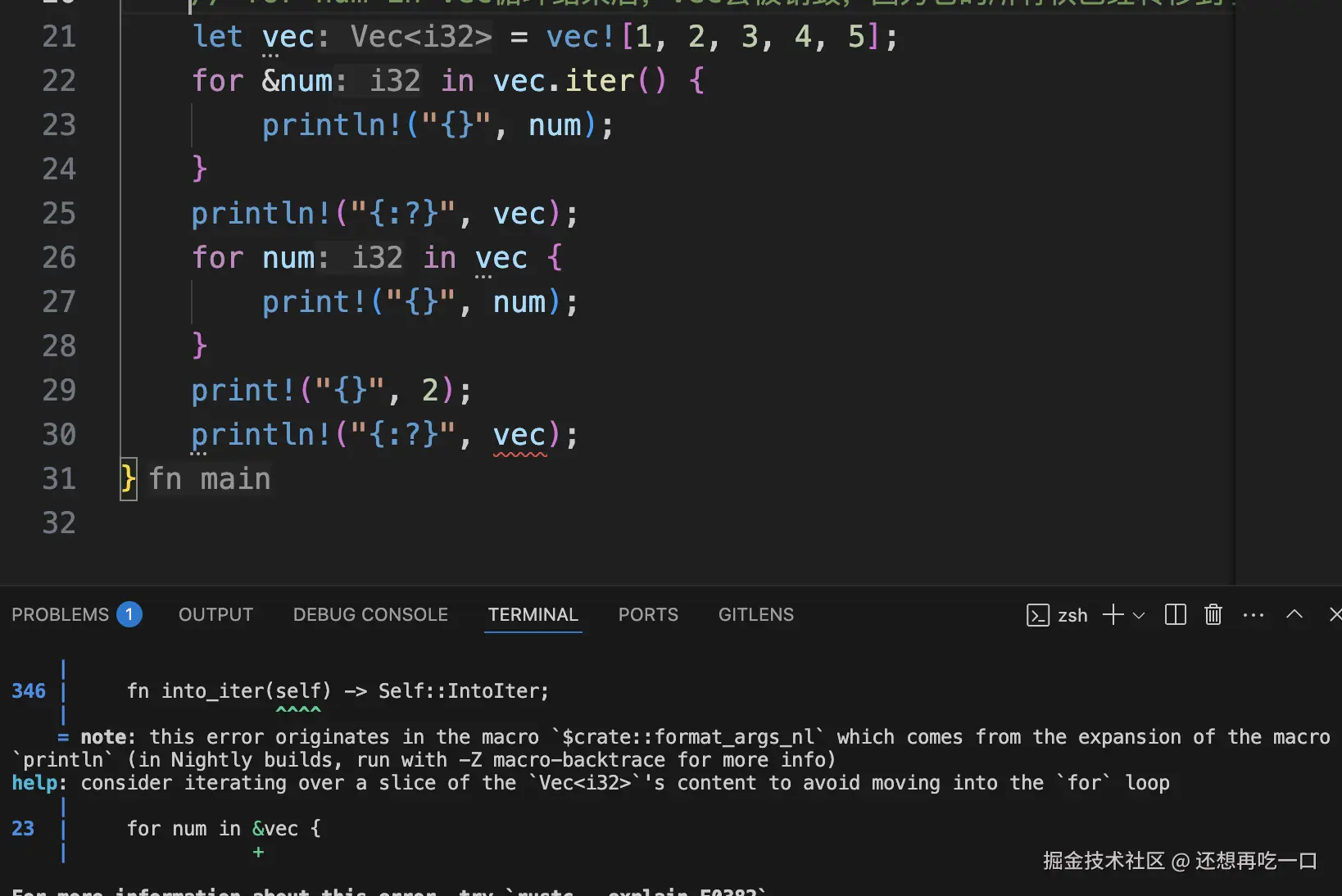Click the 'help:' label in terminal

[39, 783]
